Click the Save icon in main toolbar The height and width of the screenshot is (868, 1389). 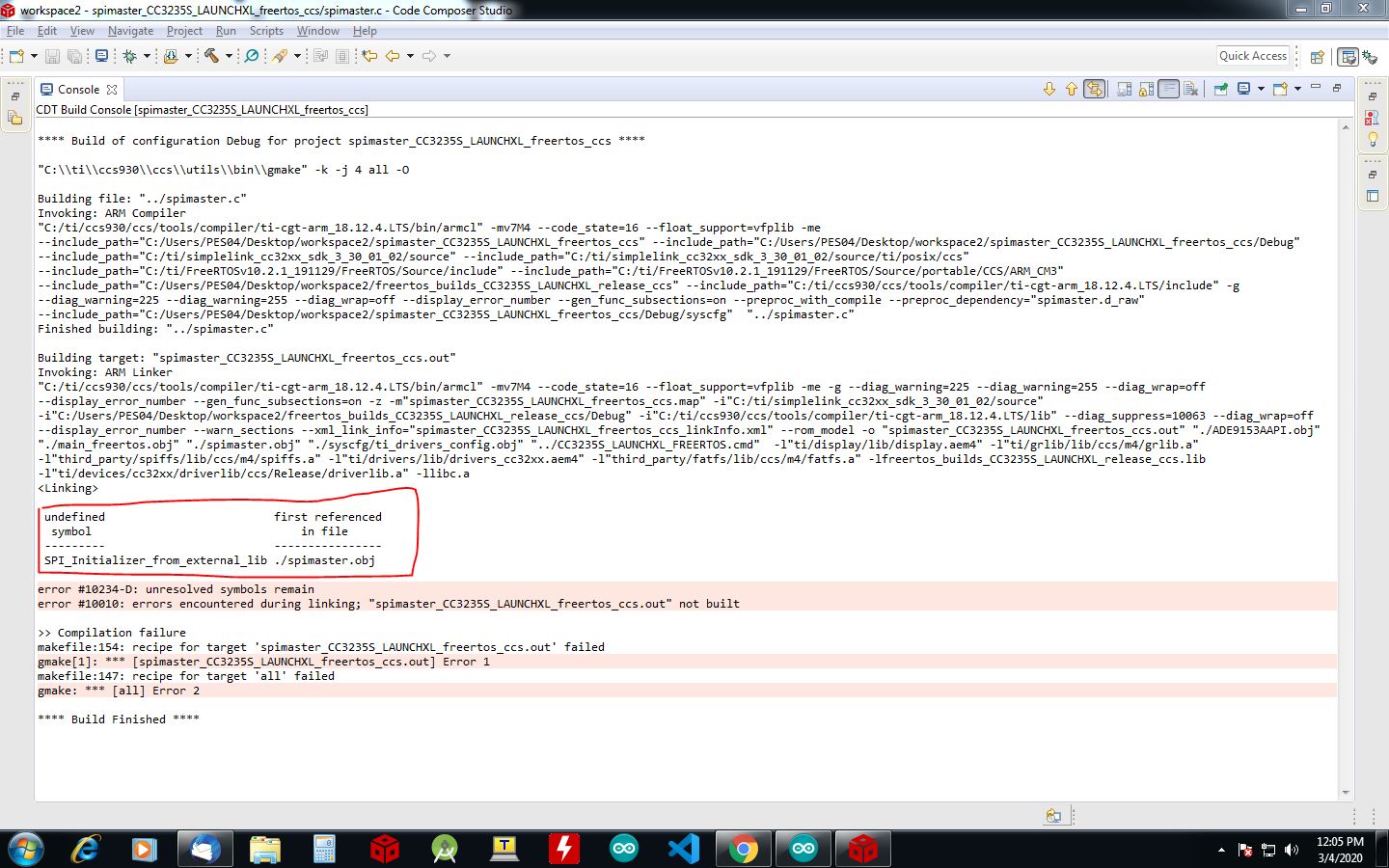click(x=52, y=56)
